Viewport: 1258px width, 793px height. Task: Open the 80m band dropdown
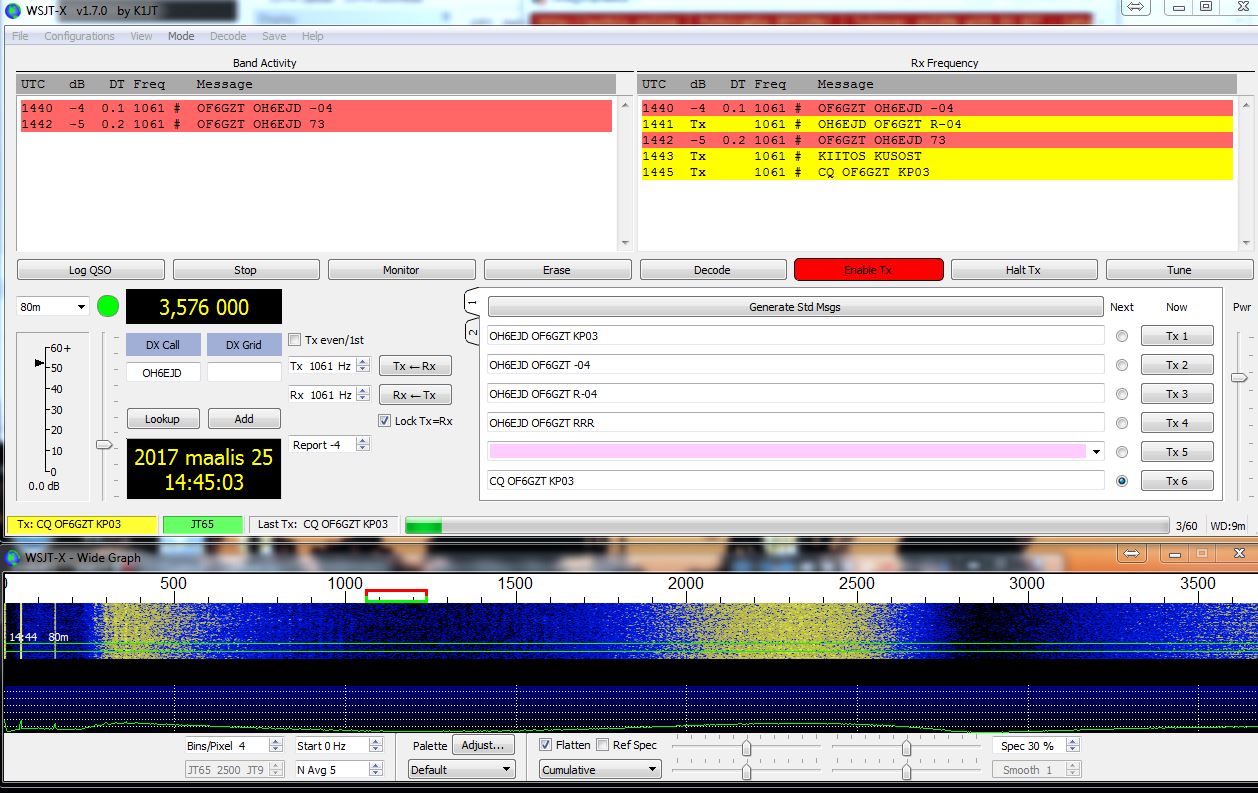coord(53,307)
